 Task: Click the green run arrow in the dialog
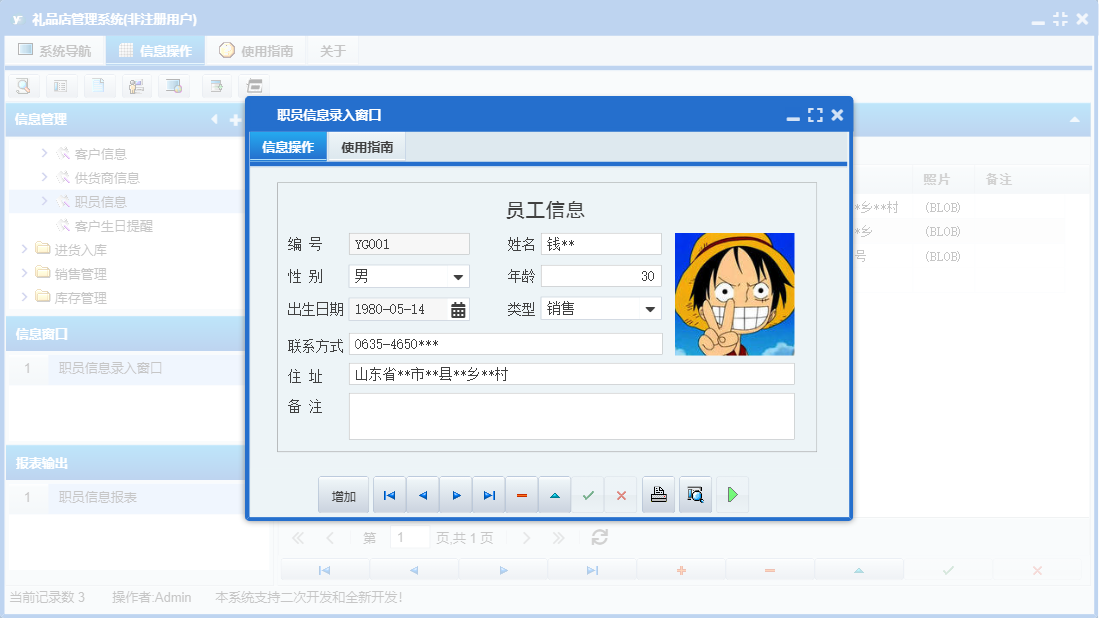732,494
